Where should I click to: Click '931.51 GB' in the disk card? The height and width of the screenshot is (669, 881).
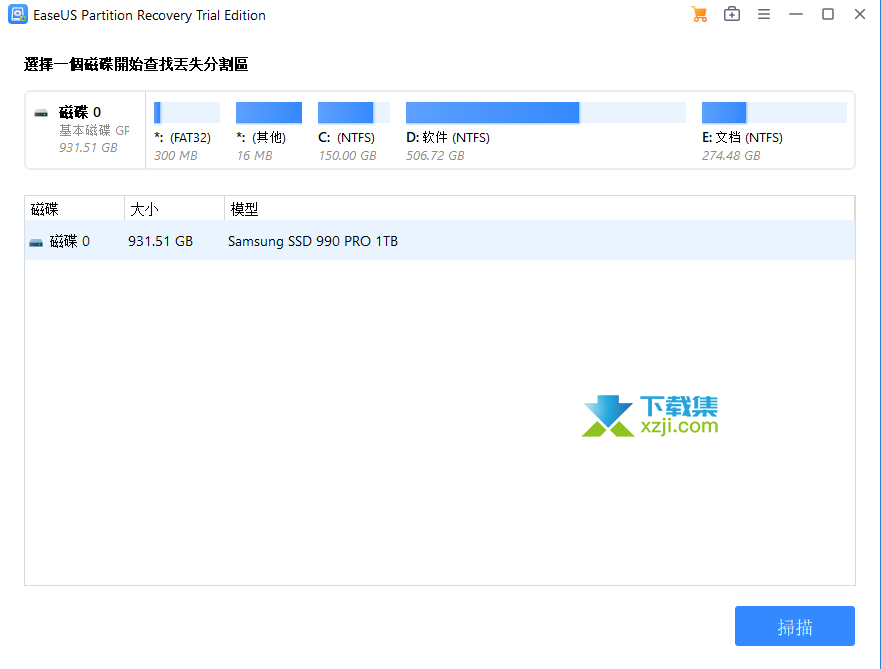(x=88, y=148)
